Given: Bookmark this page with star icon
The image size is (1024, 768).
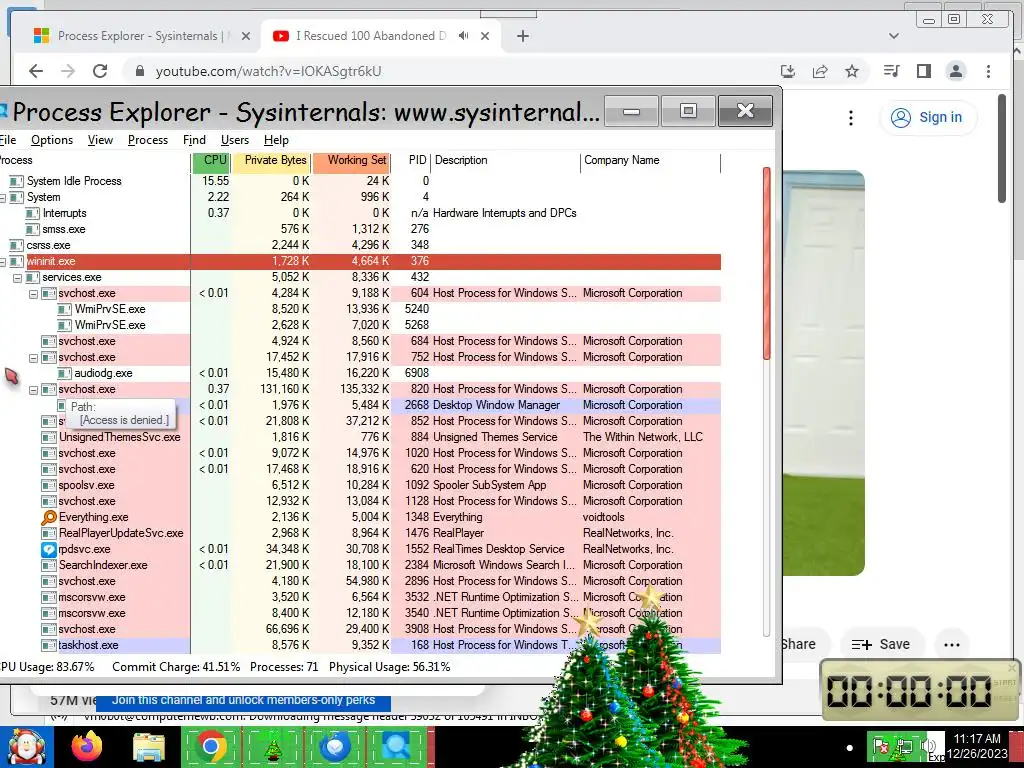Looking at the screenshot, I should [852, 71].
